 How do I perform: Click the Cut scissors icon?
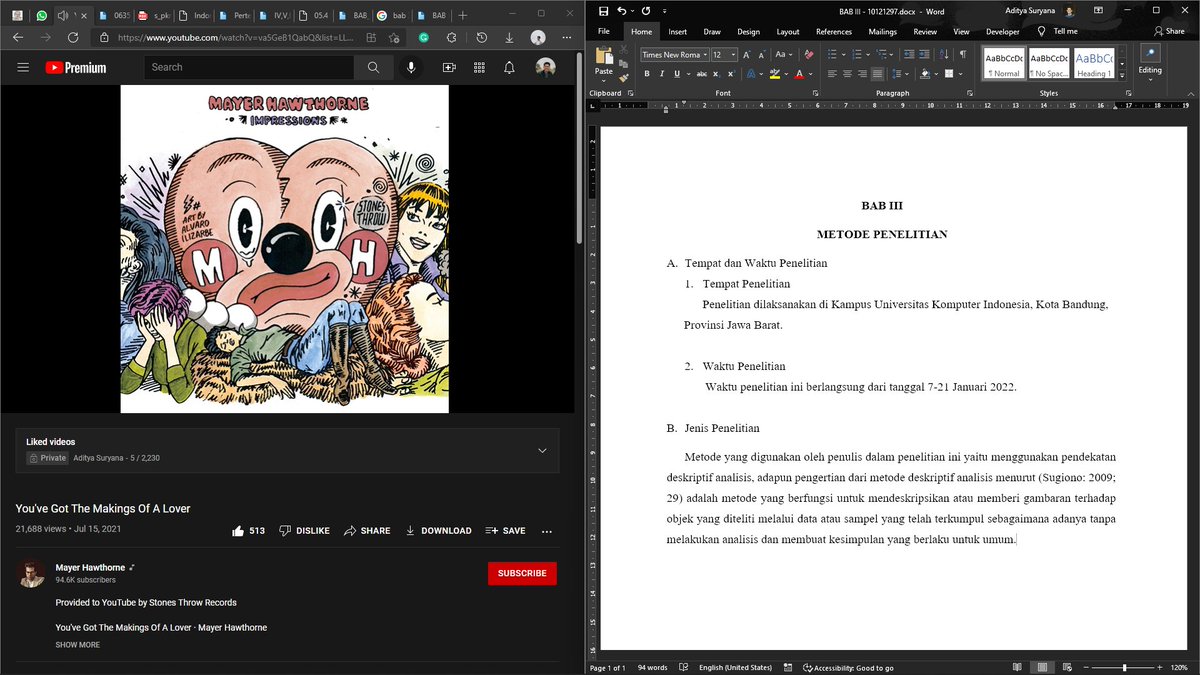pyautogui.click(x=623, y=50)
